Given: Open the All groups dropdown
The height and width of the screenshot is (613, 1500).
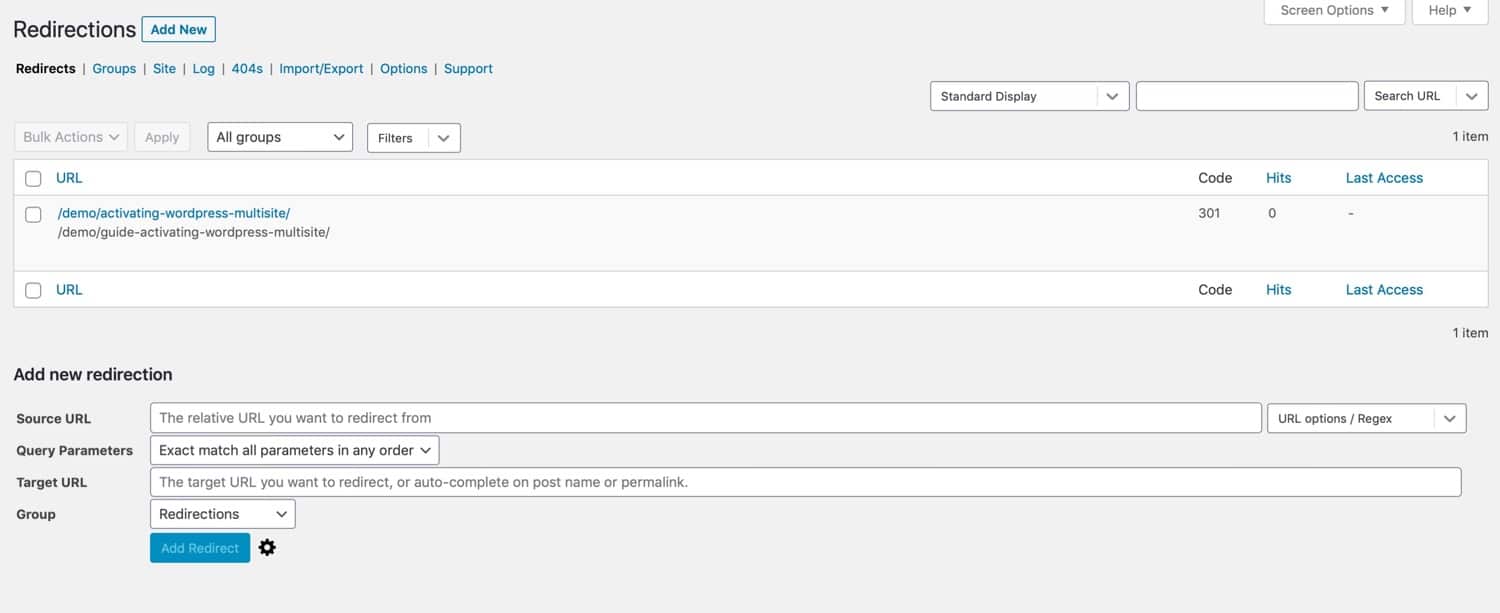Looking at the screenshot, I should tap(279, 136).
